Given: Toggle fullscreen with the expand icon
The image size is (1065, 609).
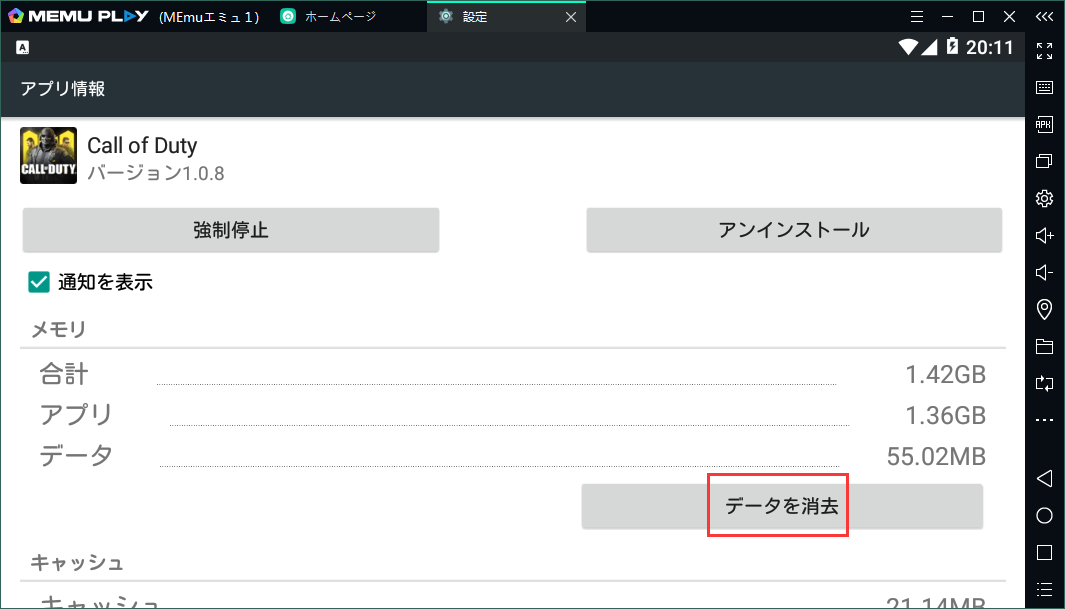Looking at the screenshot, I should tap(1044, 50).
